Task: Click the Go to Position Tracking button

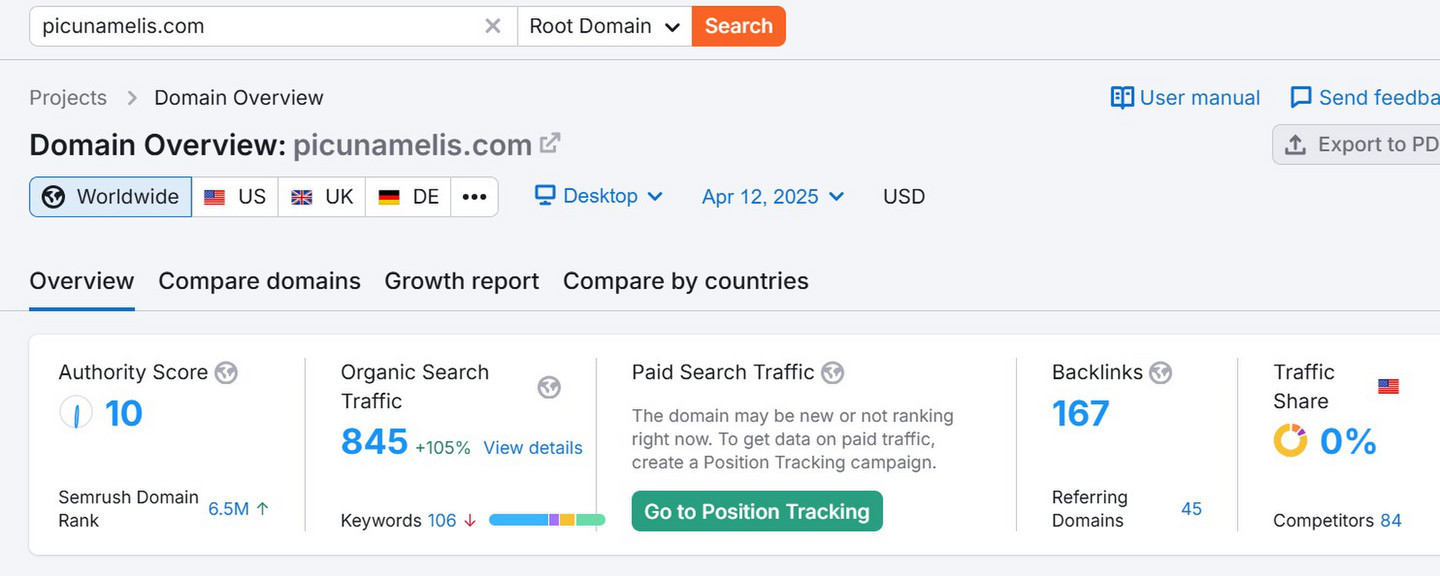Action: (x=757, y=511)
